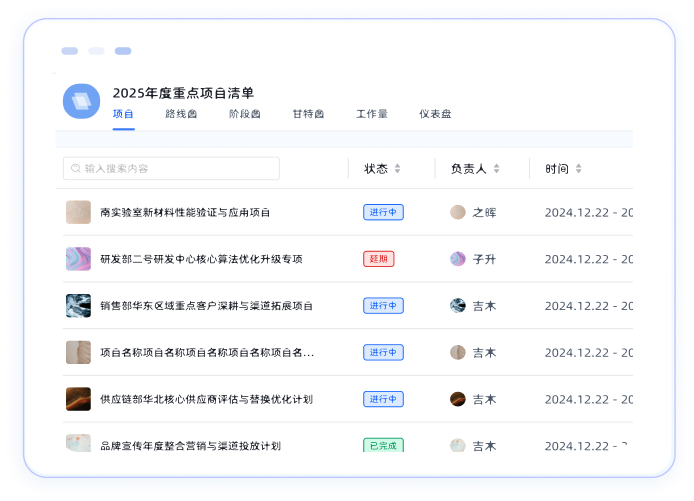This screenshot has width=694, height=501.
Task: Click the avatar of 子升
Action: click(x=458, y=259)
